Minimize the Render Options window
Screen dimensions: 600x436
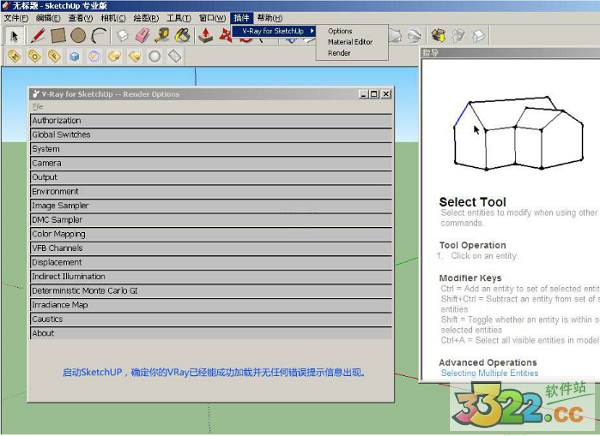pos(364,94)
